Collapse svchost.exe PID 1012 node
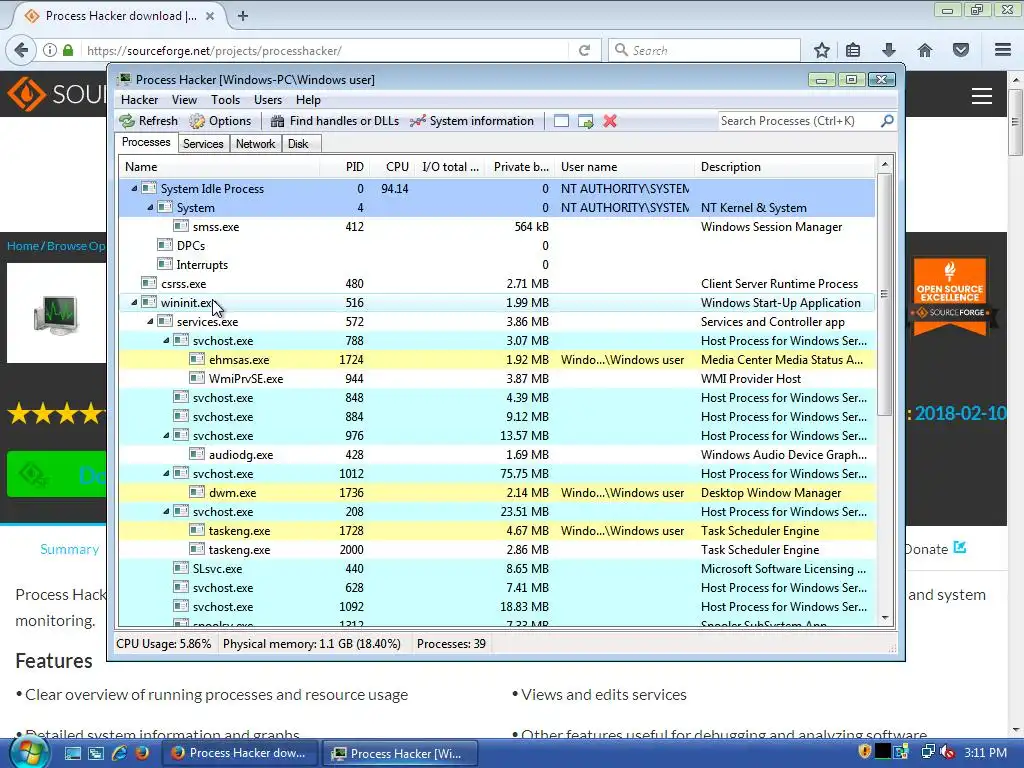The height and width of the screenshot is (768, 1024). 166,473
